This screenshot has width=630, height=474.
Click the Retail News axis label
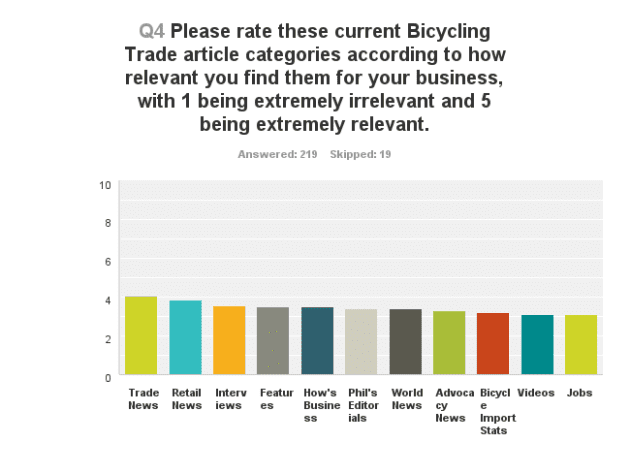pyautogui.click(x=186, y=399)
